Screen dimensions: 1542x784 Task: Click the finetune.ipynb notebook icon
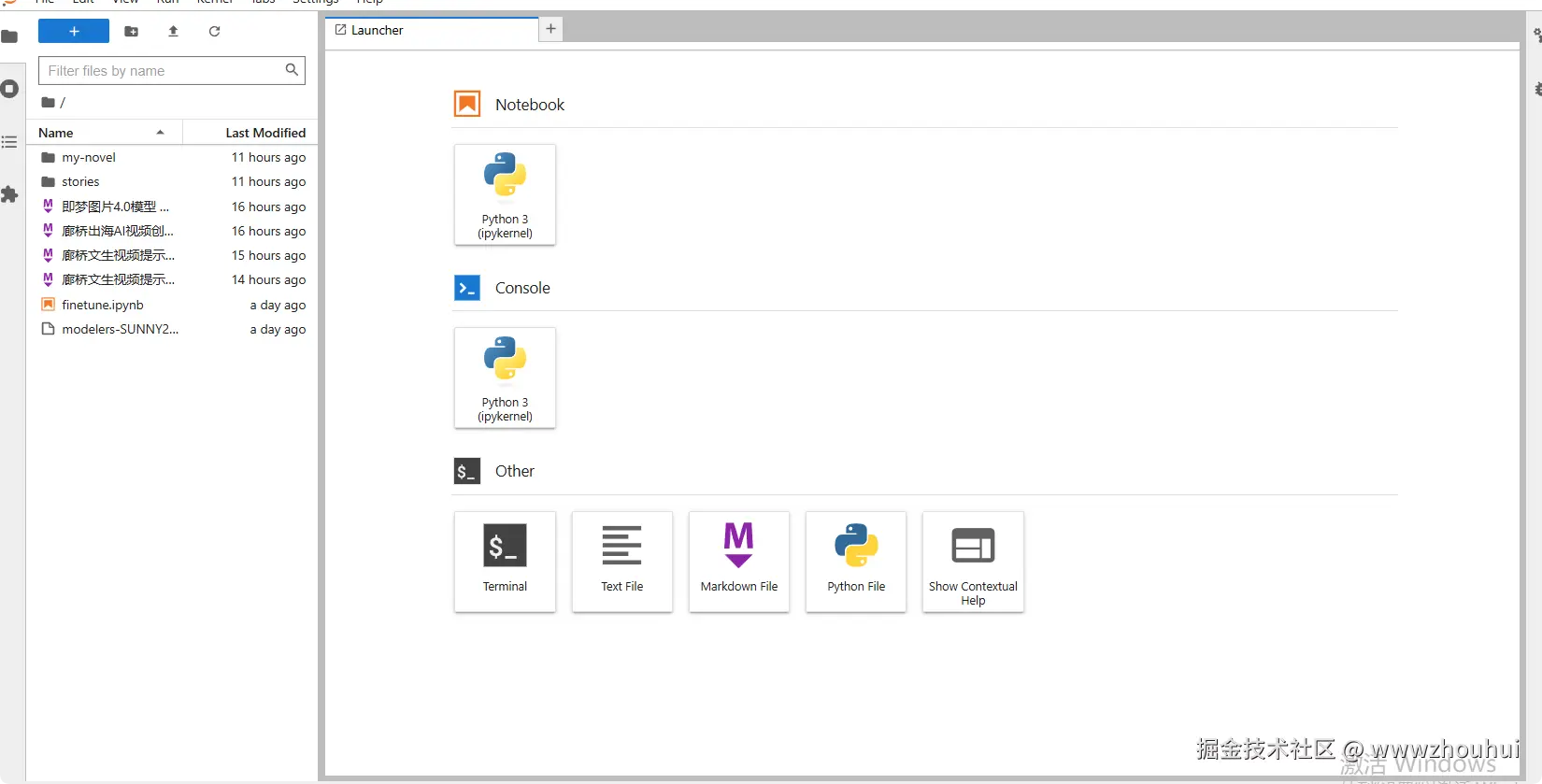click(x=48, y=305)
